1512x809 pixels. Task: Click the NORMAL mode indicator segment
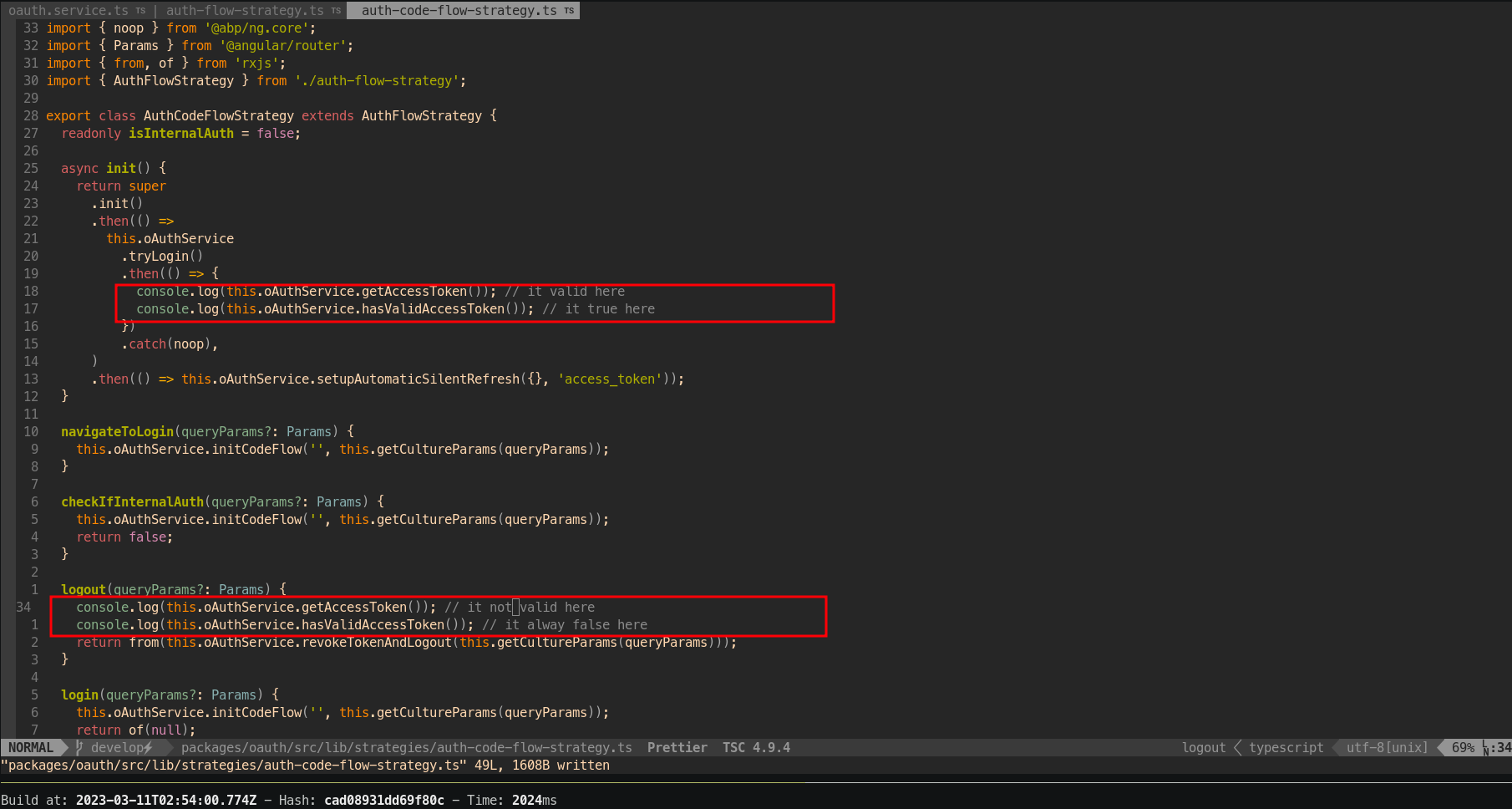tap(31, 747)
